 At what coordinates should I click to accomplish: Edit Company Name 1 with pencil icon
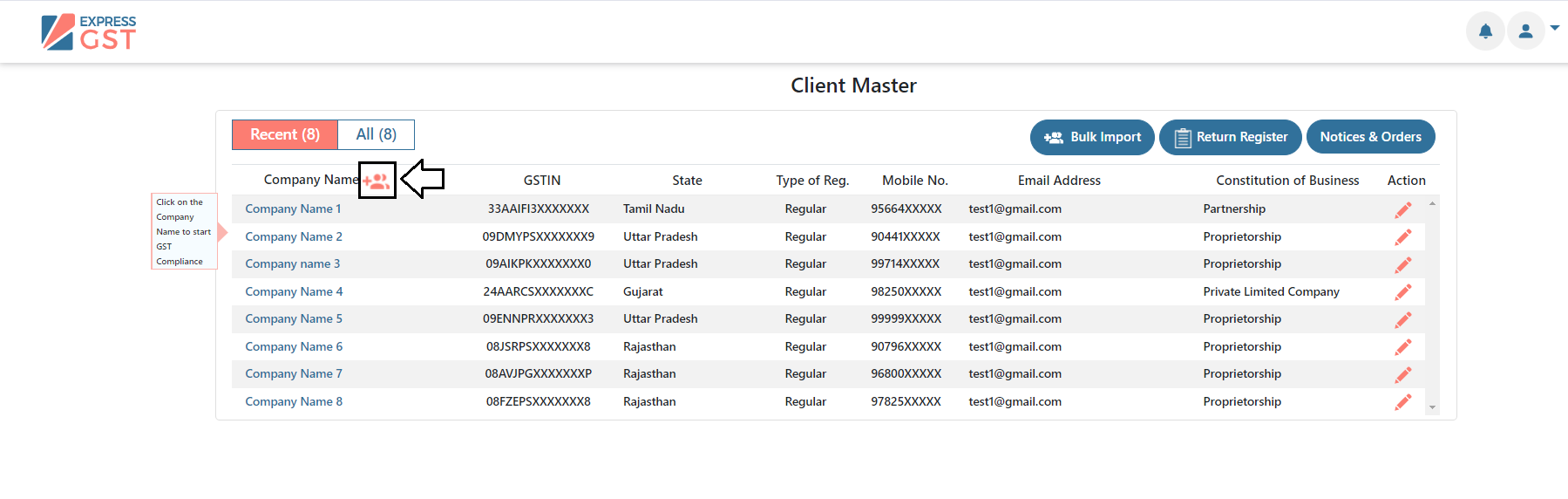pyautogui.click(x=1403, y=209)
